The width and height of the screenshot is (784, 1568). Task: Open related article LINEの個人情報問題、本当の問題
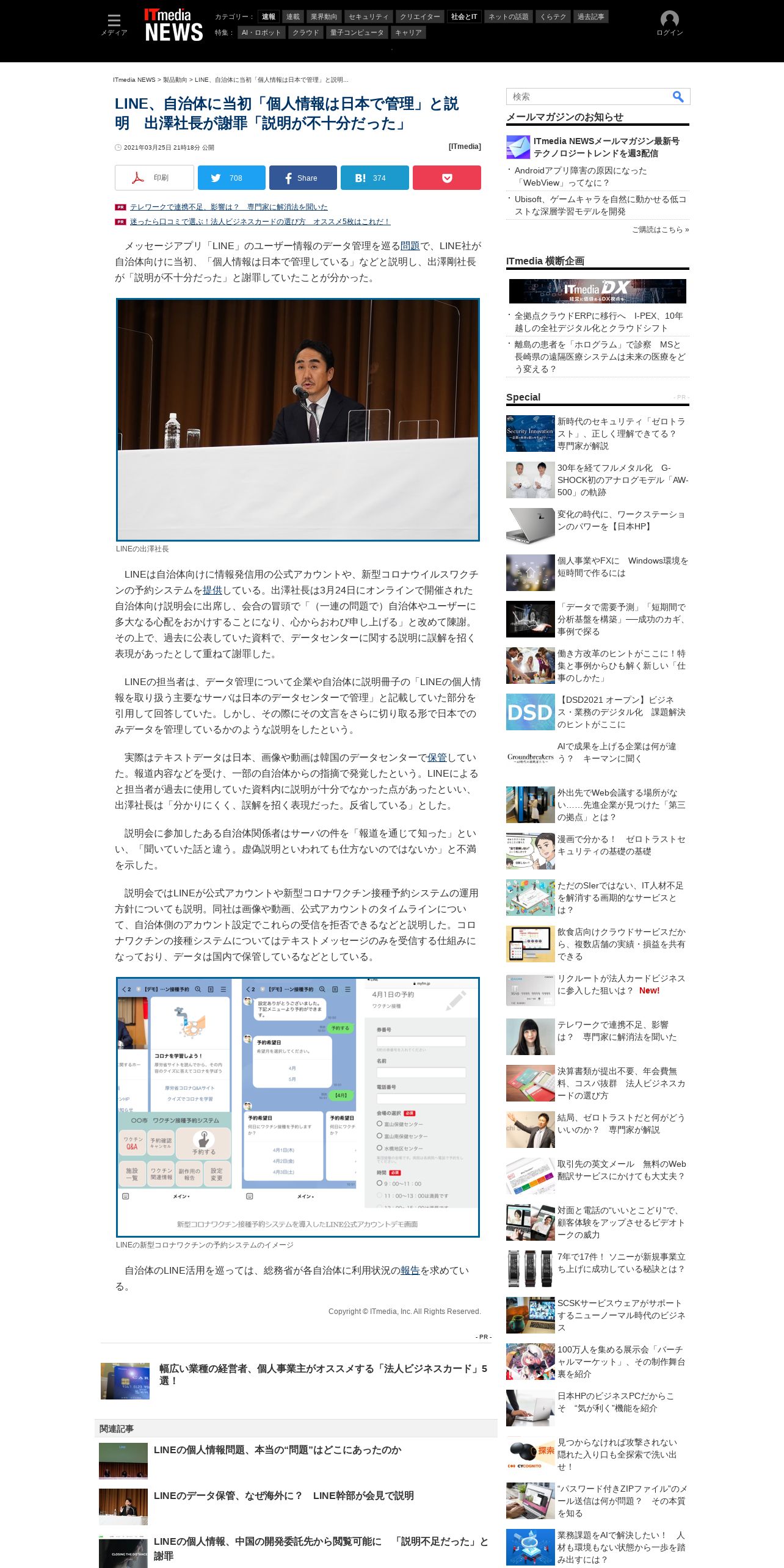coord(278,1450)
